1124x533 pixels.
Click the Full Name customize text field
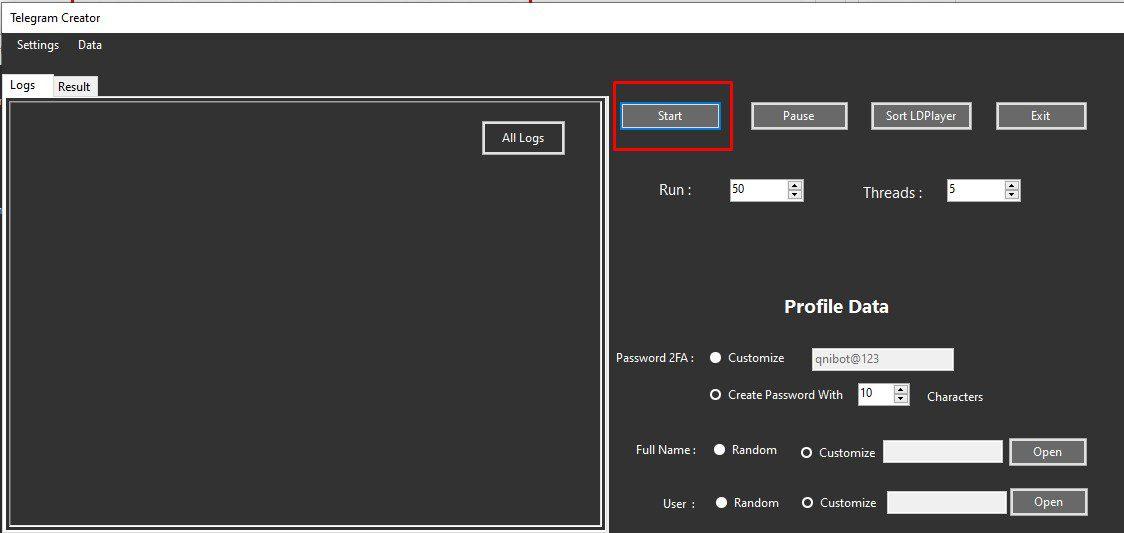point(943,452)
